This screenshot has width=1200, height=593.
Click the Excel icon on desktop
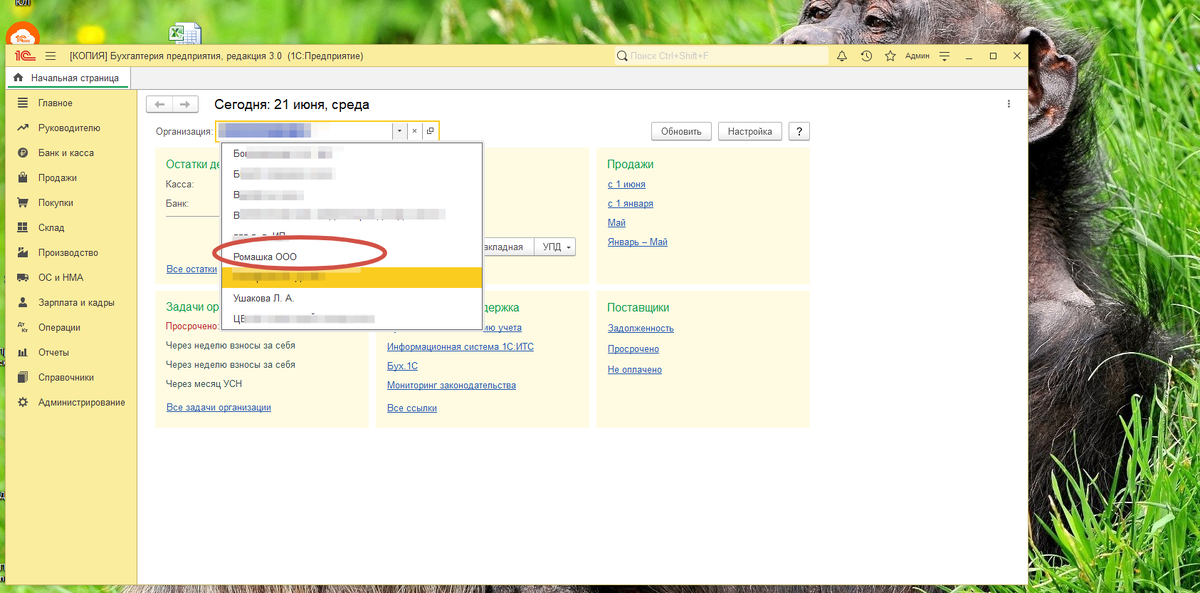click(x=183, y=33)
